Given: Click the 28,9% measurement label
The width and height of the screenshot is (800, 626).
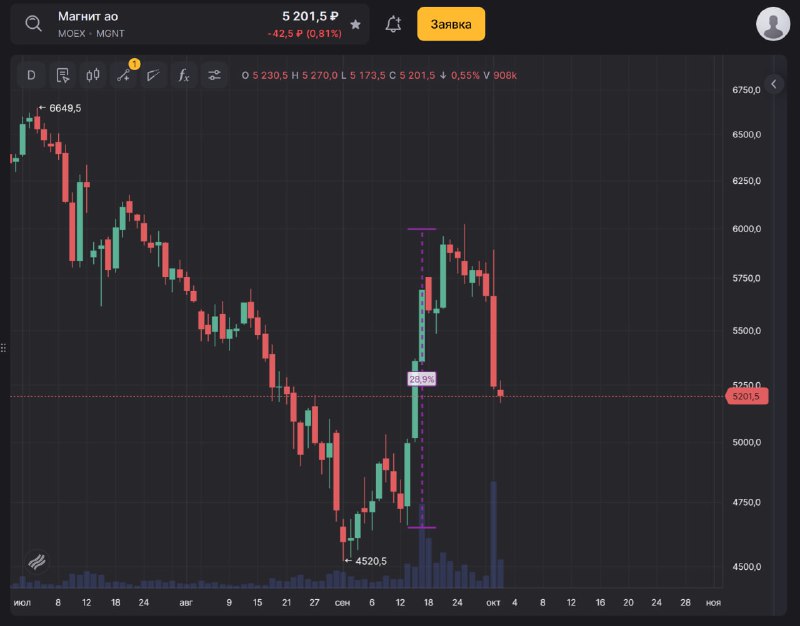Looking at the screenshot, I should (421, 379).
